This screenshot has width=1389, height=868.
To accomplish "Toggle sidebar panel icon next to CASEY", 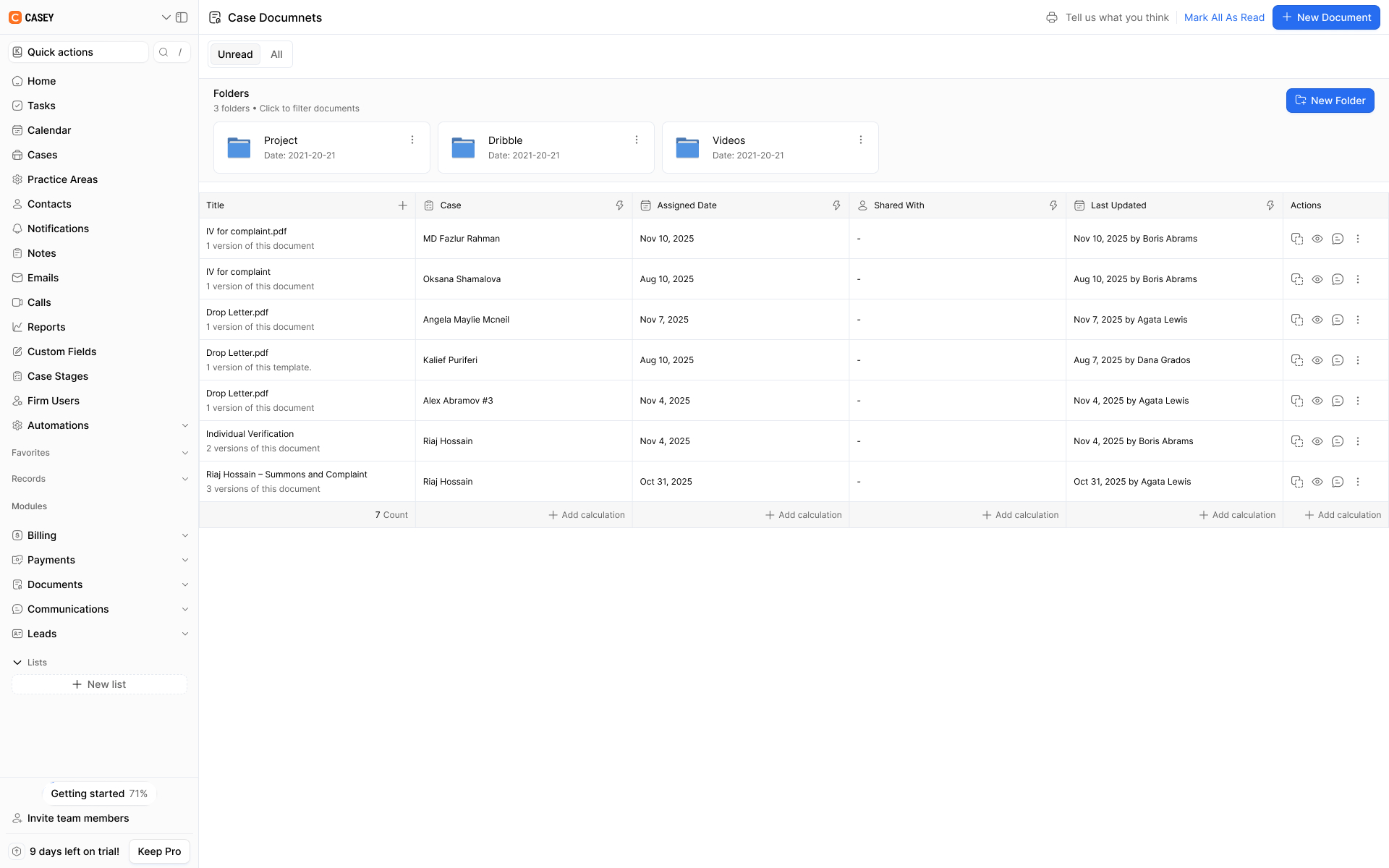I will point(182,17).
